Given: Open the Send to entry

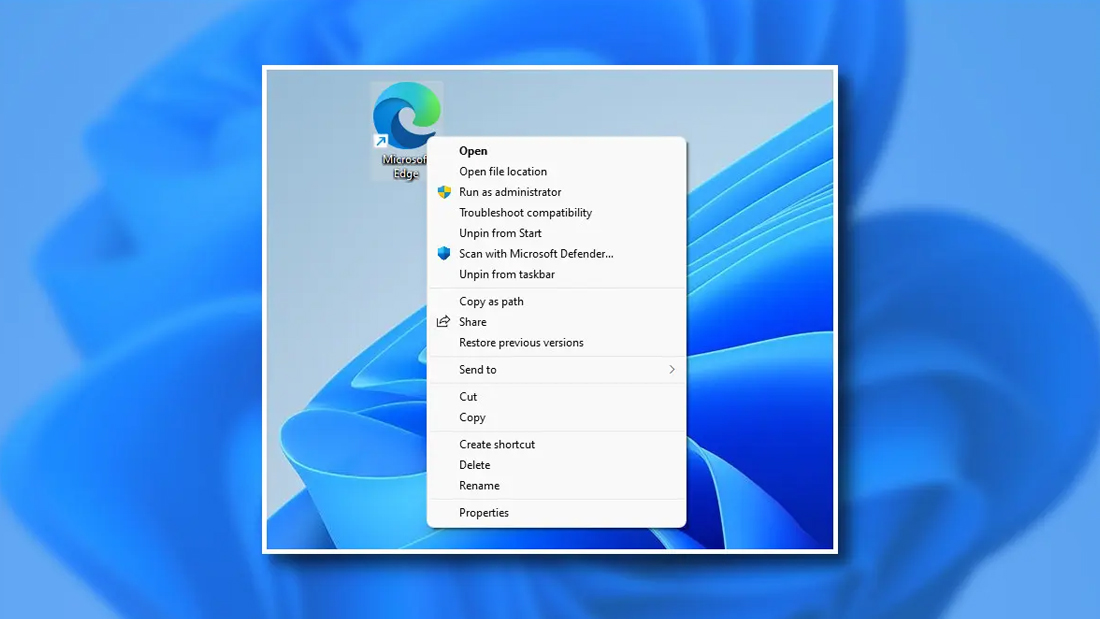Looking at the screenshot, I should [556, 369].
